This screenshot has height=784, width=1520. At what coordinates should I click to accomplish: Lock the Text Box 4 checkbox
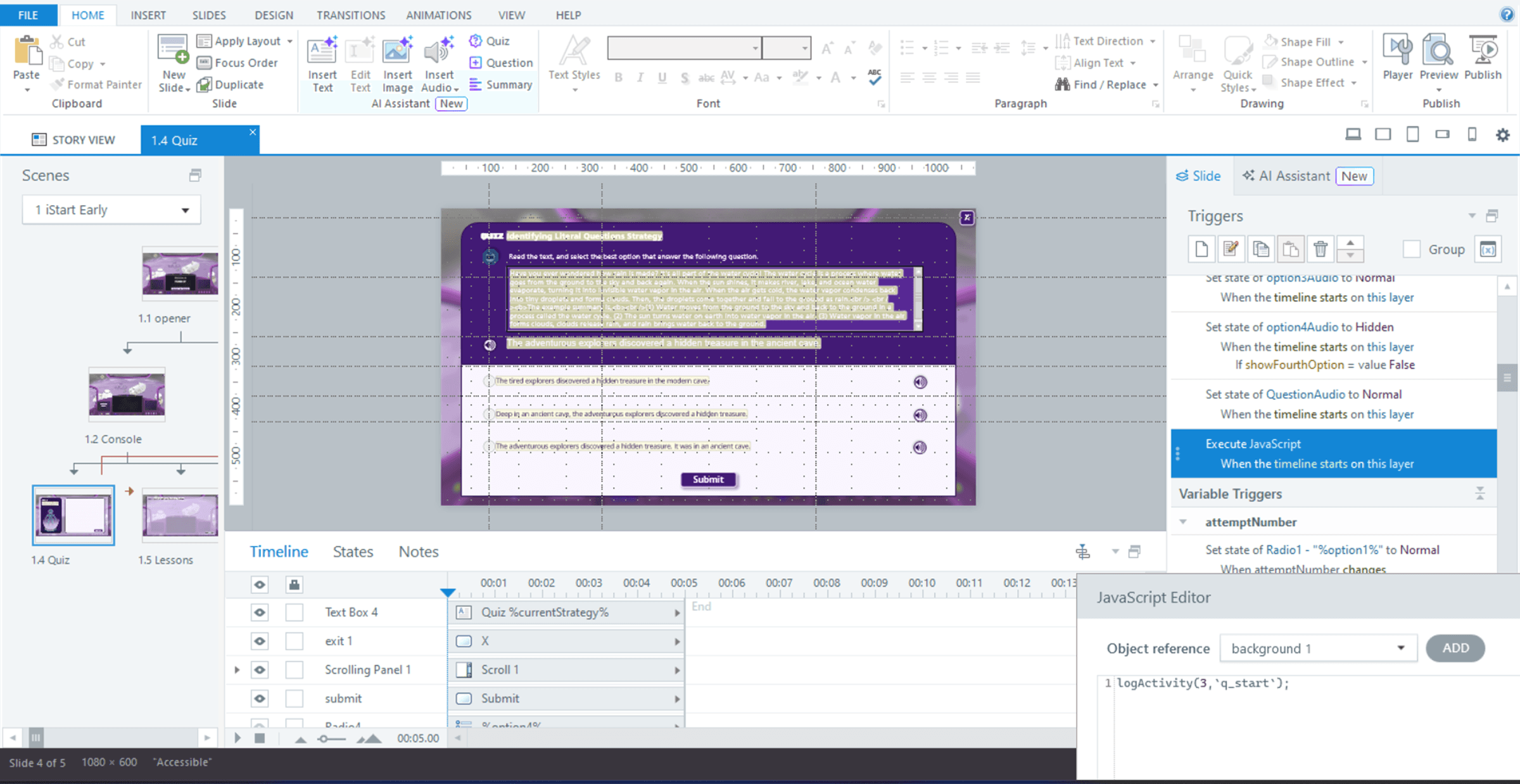click(x=294, y=612)
